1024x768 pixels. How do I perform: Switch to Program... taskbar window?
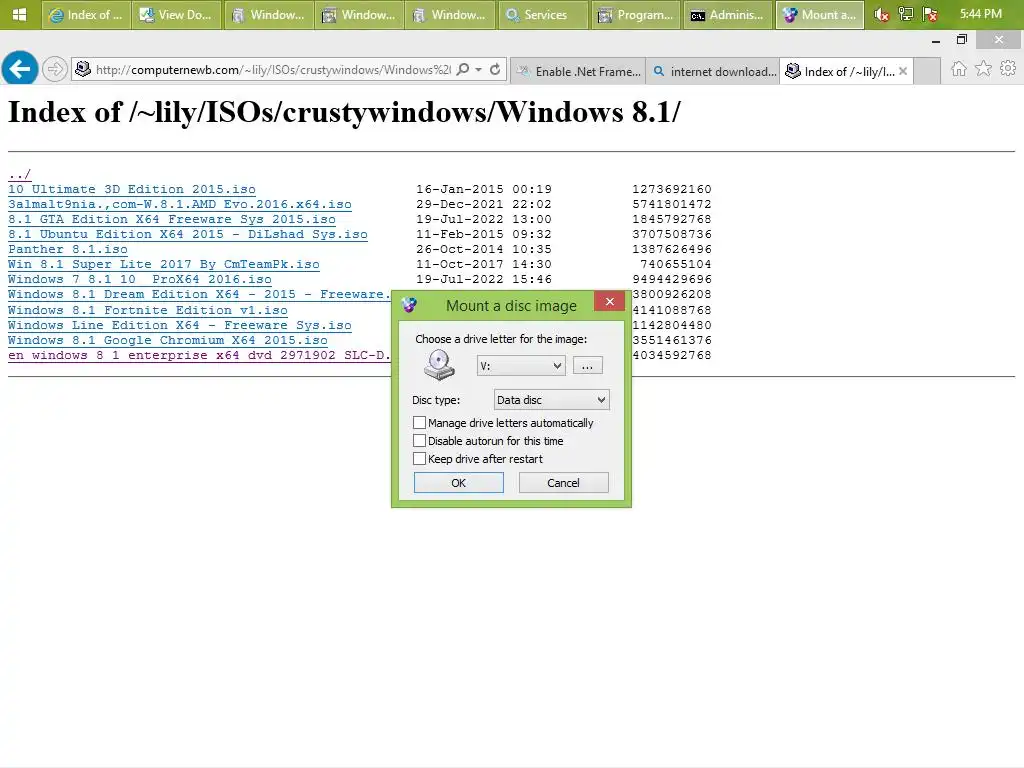[635, 14]
